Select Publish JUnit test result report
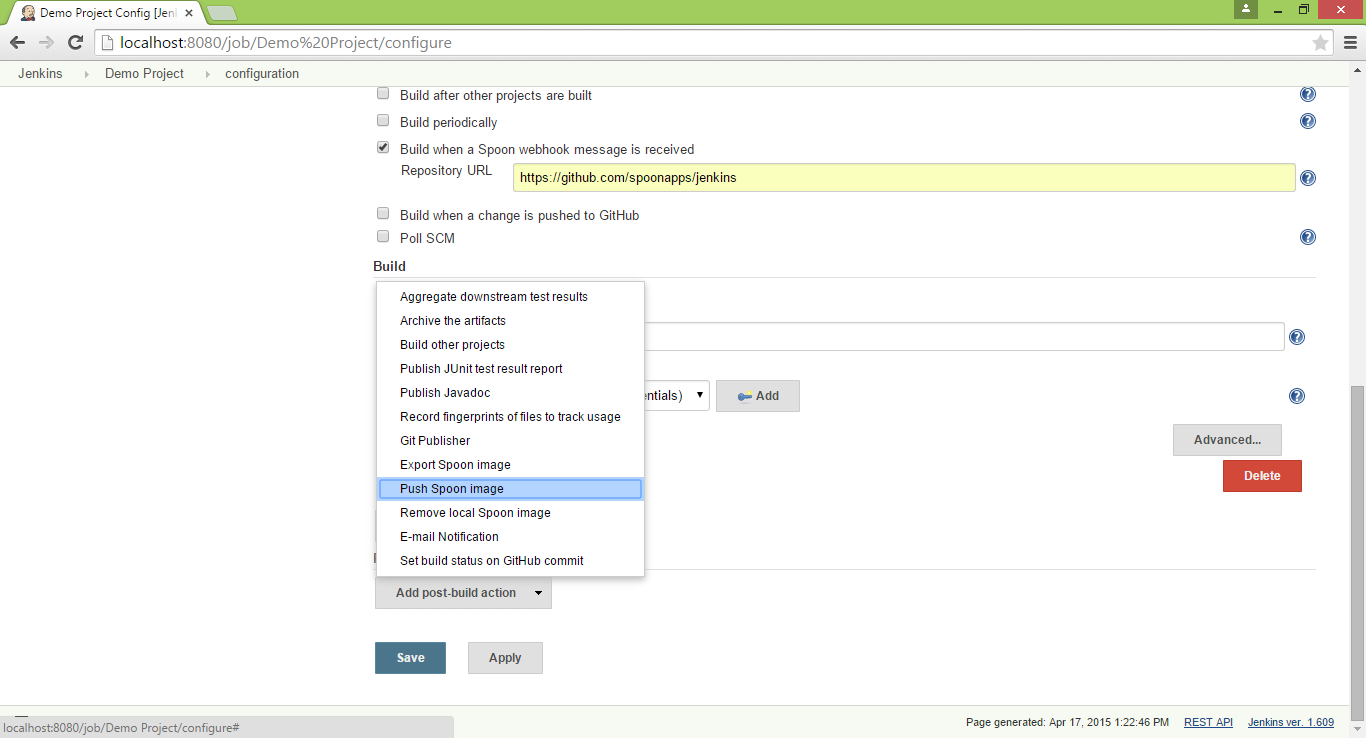Viewport: 1366px width, 738px height. pos(510,369)
